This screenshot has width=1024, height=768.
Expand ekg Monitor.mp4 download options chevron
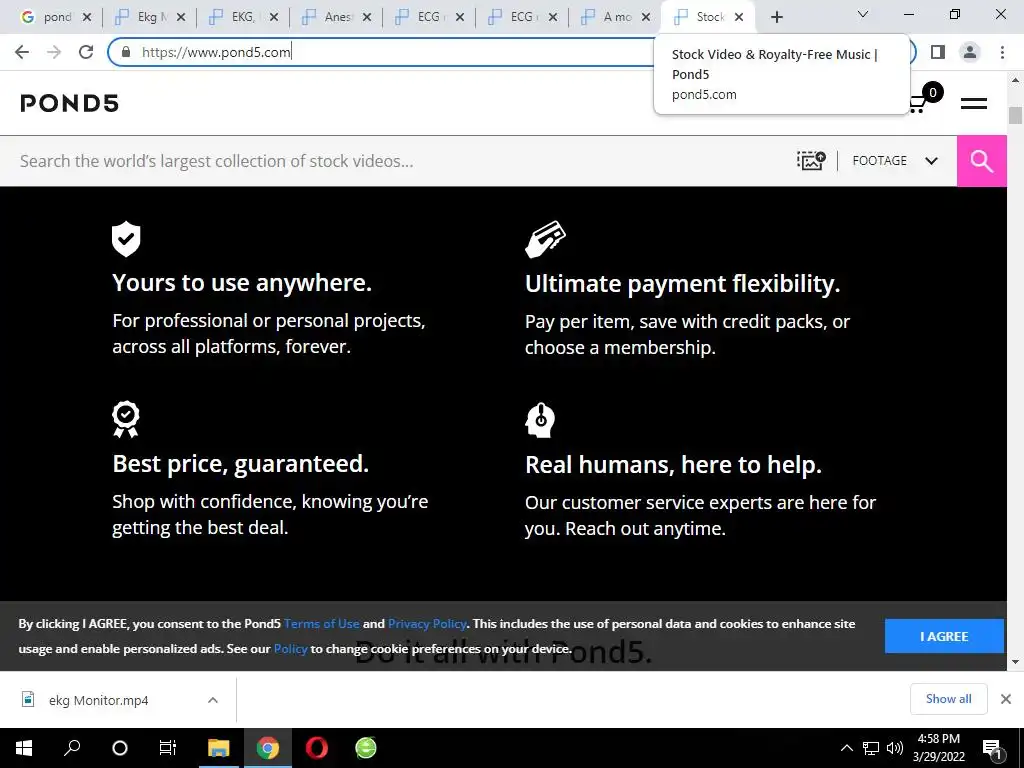click(x=213, y=700)
